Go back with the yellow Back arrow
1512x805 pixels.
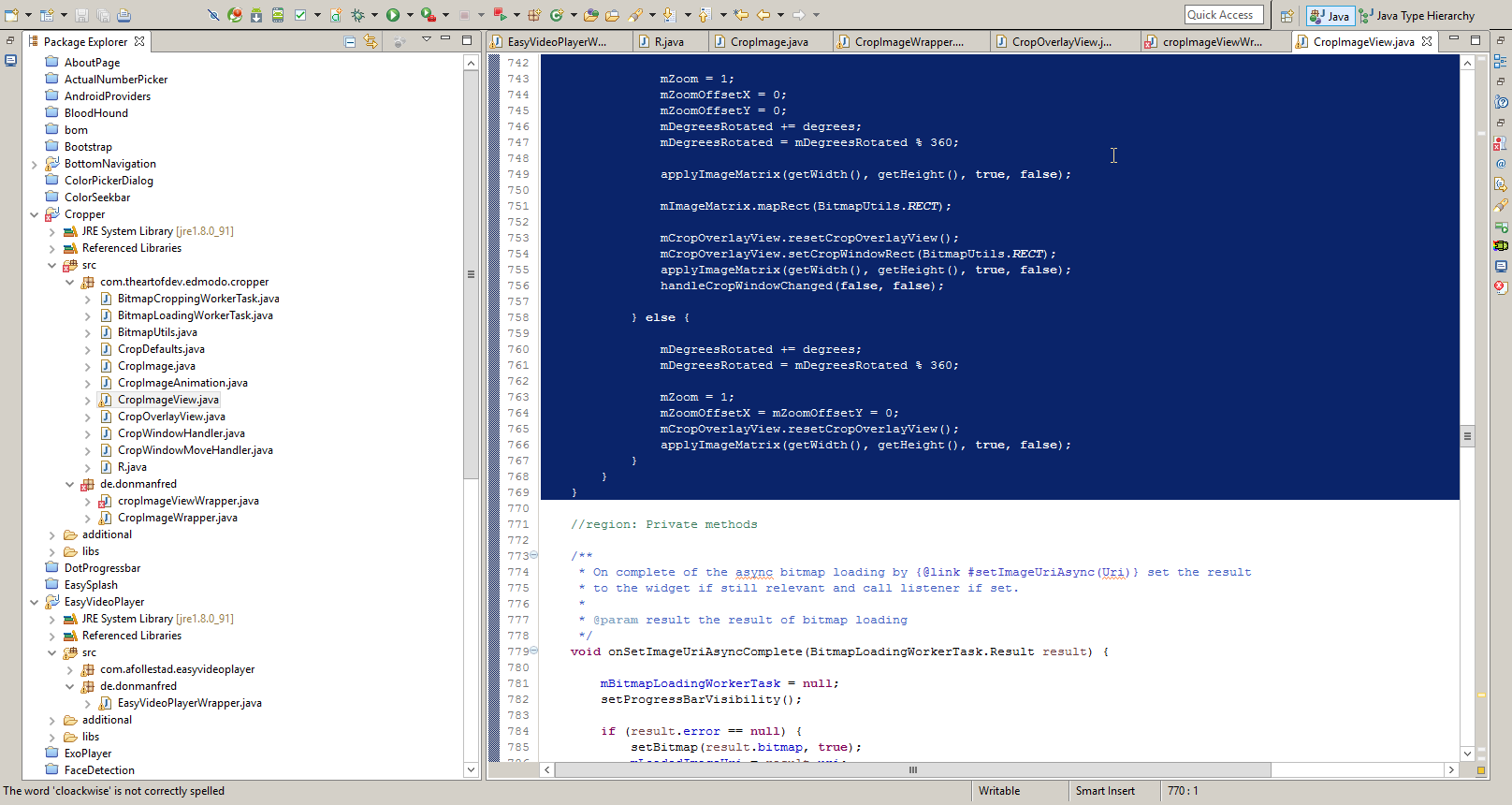[763, 15]
